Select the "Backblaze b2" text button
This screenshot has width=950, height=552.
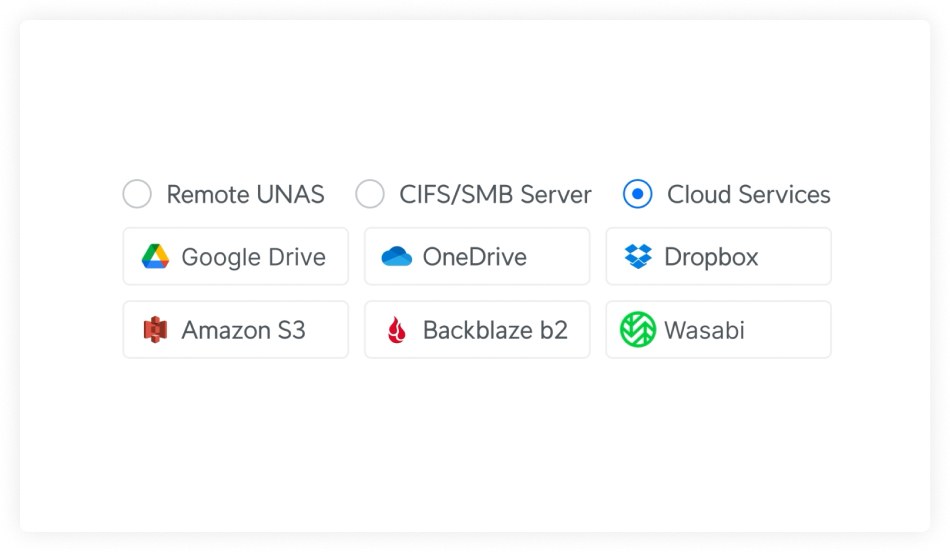point(495,330)
